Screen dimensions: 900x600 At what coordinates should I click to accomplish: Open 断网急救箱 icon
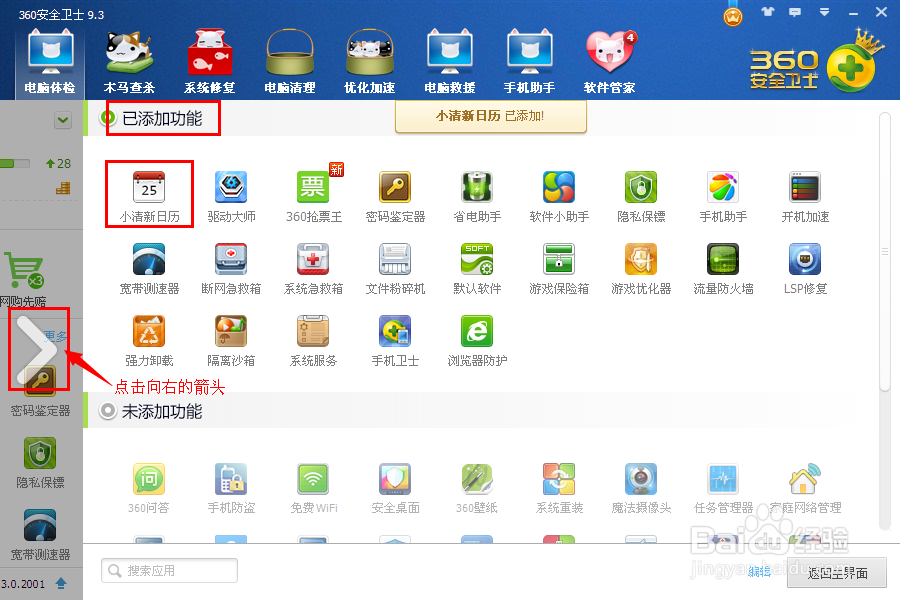[x=231, y=269]
